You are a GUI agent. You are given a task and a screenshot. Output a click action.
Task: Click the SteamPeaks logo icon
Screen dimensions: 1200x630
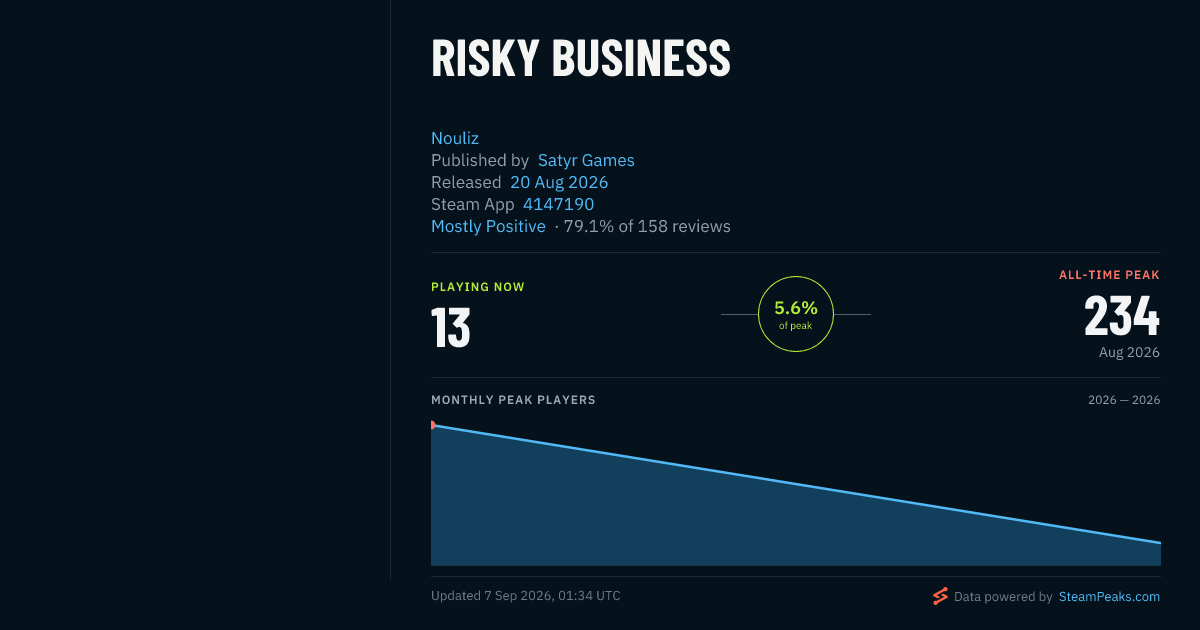click(x=940, y=596)
